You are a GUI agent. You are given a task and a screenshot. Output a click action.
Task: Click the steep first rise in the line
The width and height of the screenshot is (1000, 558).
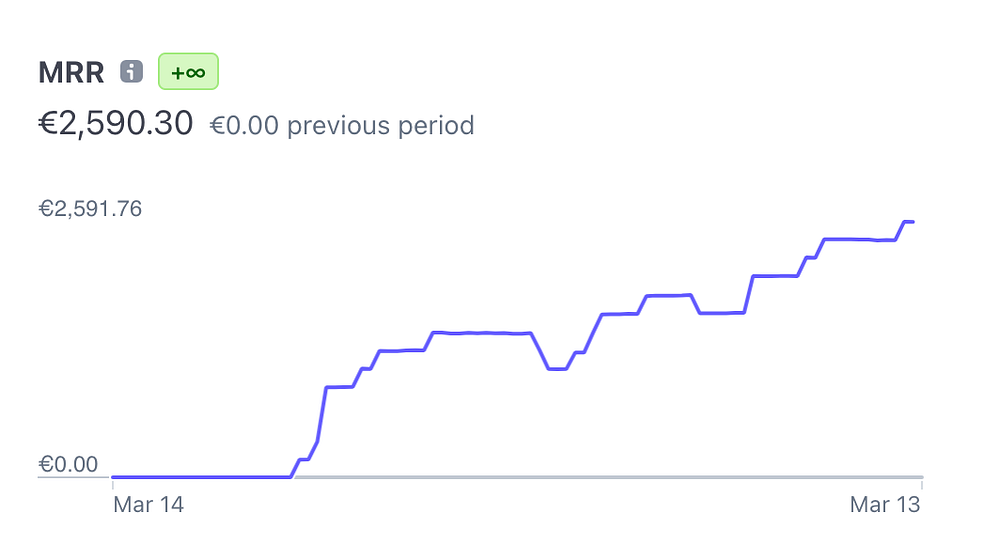tap(321, 415)
